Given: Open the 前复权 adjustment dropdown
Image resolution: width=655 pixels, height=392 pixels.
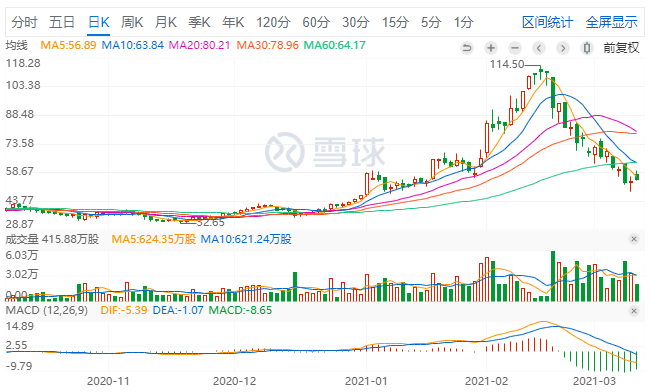Looking at the screenshot, I should 621,48.
